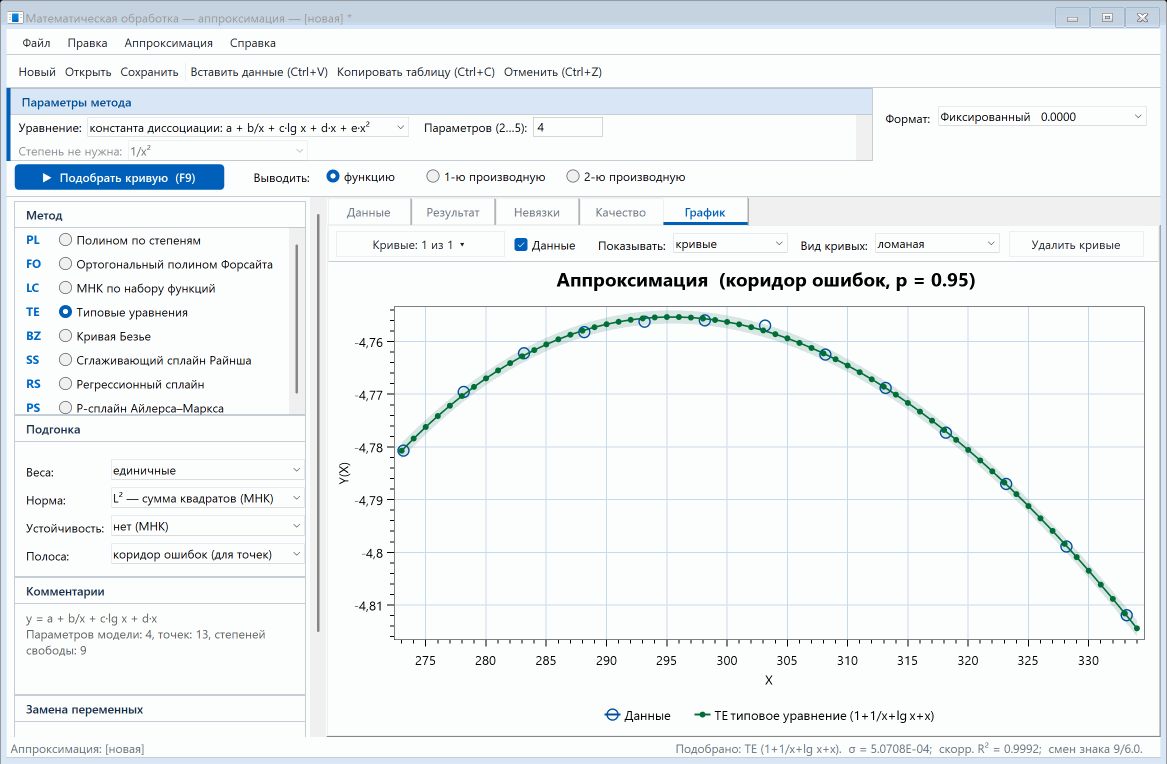
Task: Click the left panel vertical scrollbar
Action: pyautogui.click(x=319, y=423)
